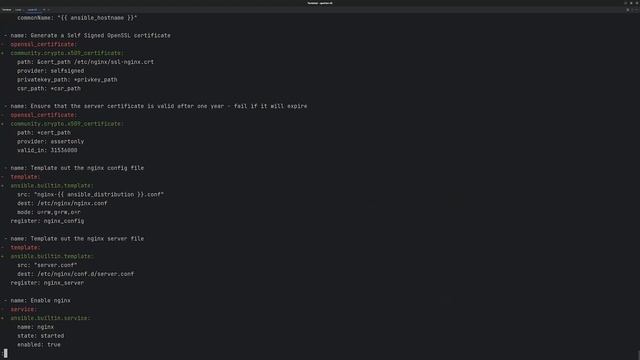Click the 'privatekey_path: *privkey_path' line
The height and width of the screenshot is (360, 640).
coord(67,80)
